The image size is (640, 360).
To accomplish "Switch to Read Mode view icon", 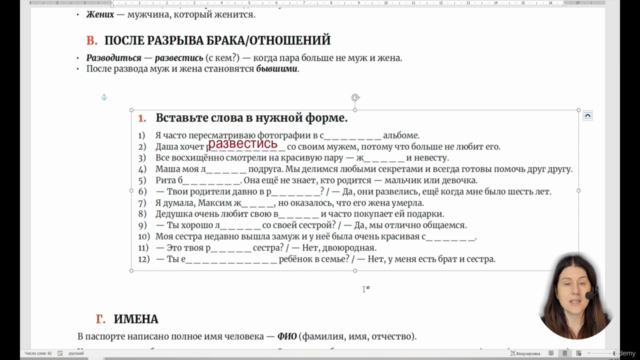I will point(551,353).
